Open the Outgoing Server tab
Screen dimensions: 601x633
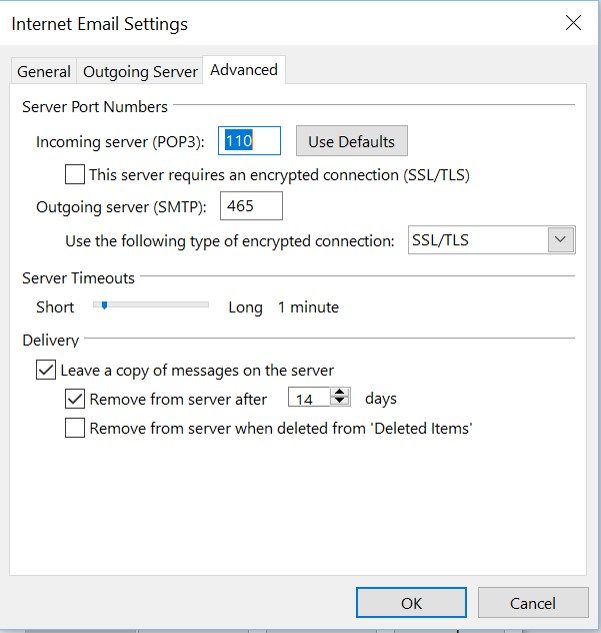[140, 71]
